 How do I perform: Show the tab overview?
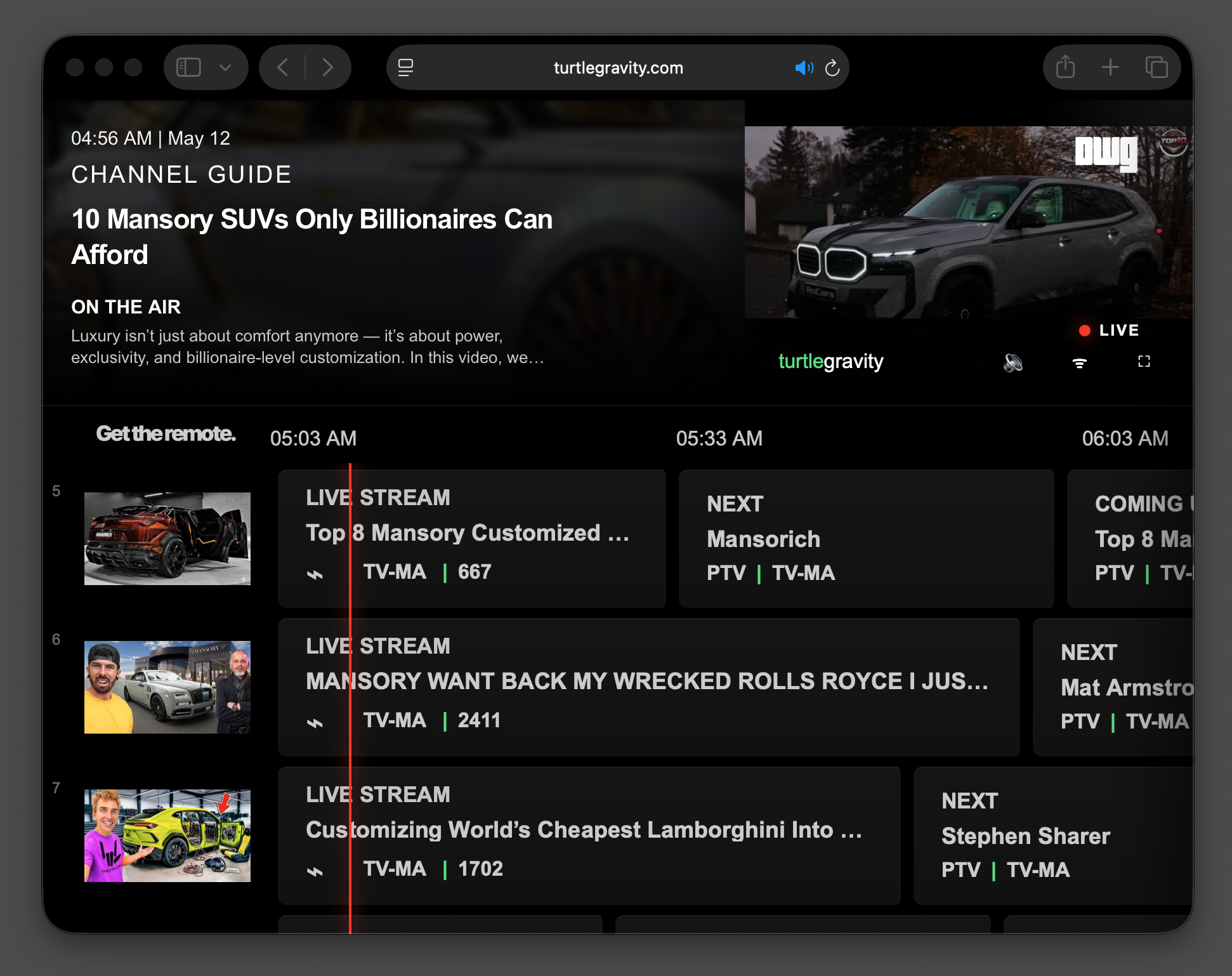point(1157,67)
